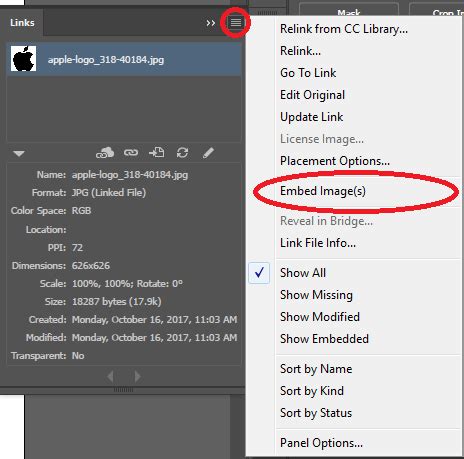The image size is (464, 459).
Task: Go to next link with the right arrow
Action: (137, 376)
